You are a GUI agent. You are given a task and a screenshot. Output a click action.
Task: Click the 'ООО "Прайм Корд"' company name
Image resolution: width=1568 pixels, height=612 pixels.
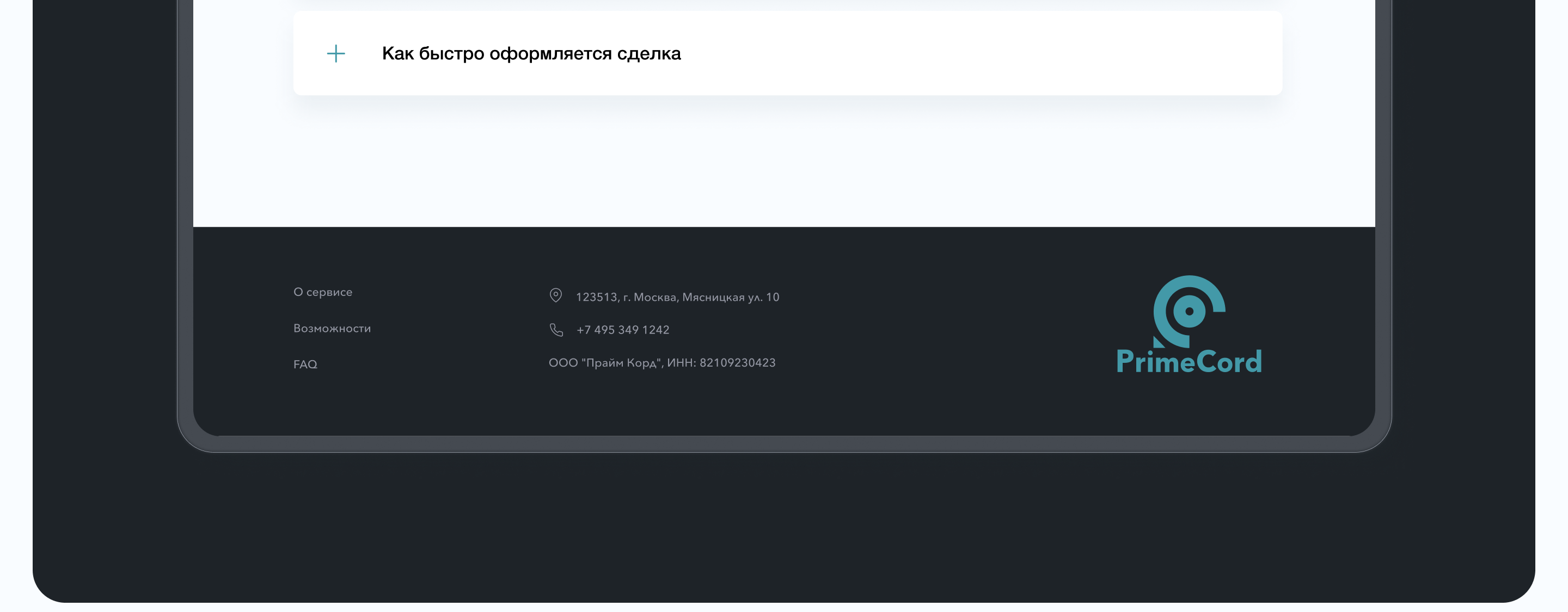604,363
